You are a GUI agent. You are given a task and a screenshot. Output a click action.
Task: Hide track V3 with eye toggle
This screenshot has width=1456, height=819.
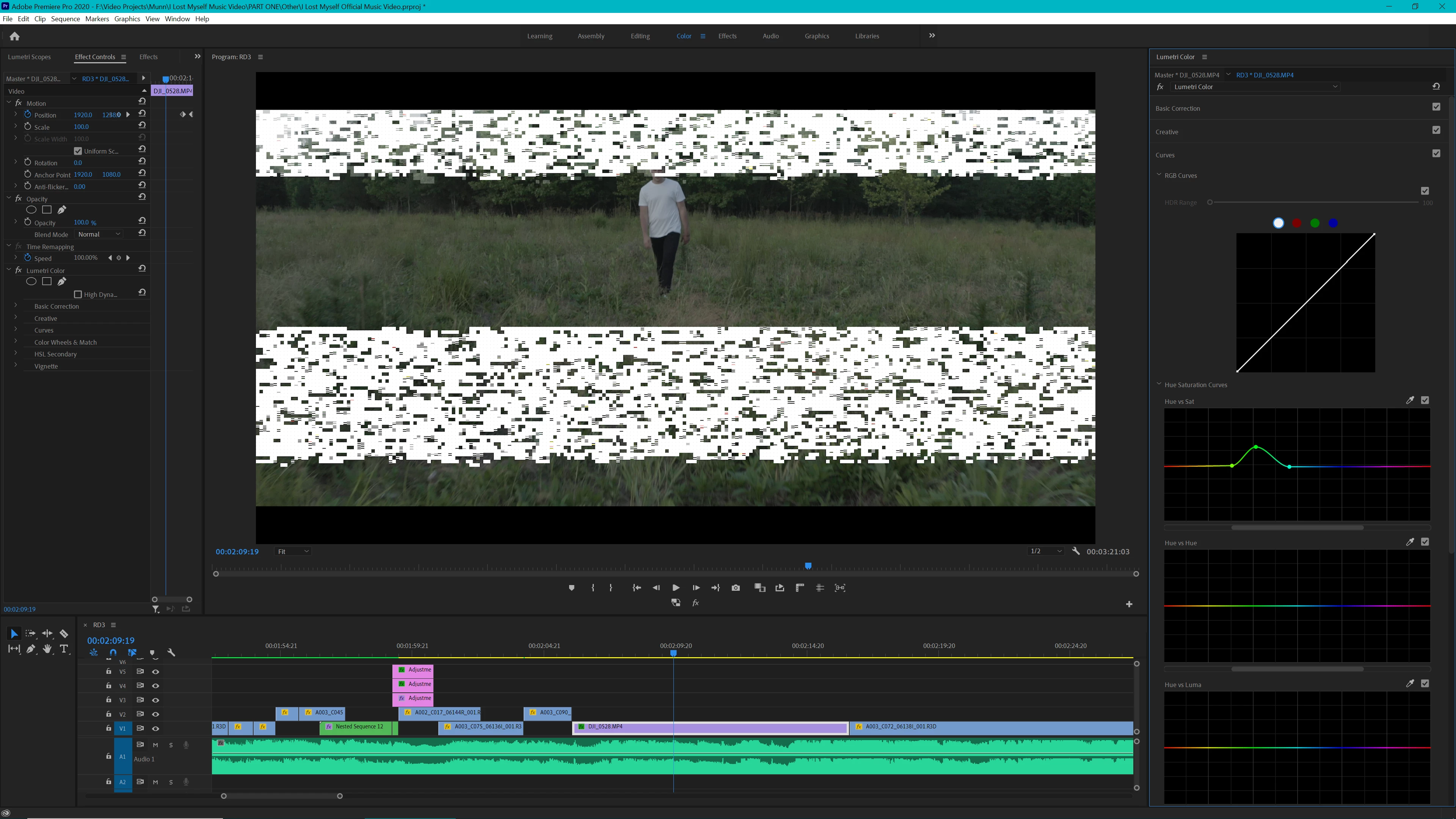pos(155,700)
